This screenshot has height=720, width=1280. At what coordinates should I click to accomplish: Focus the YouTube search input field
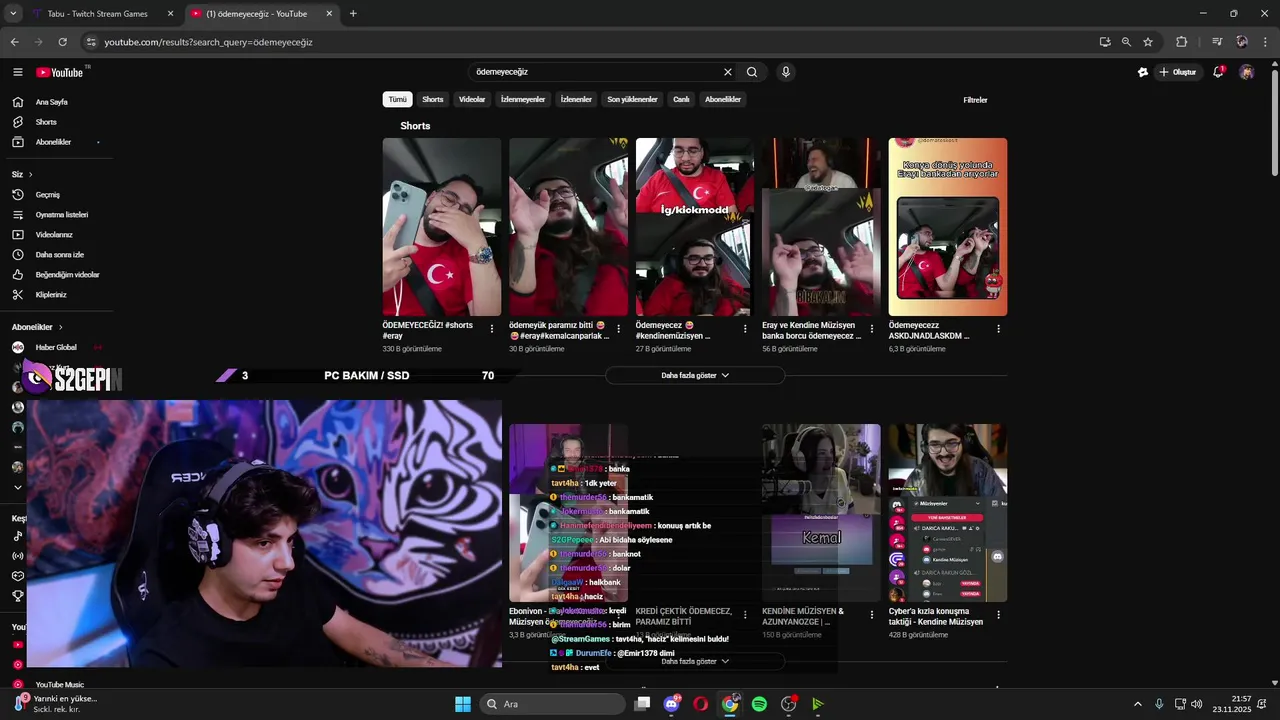(x=595, y=72)
